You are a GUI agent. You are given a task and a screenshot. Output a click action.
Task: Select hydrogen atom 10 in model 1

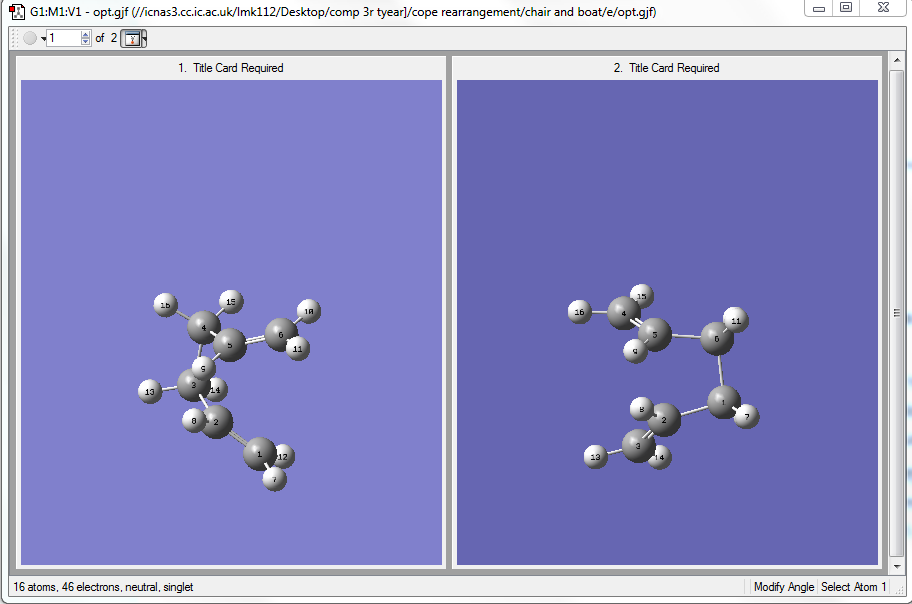(309, 311)
